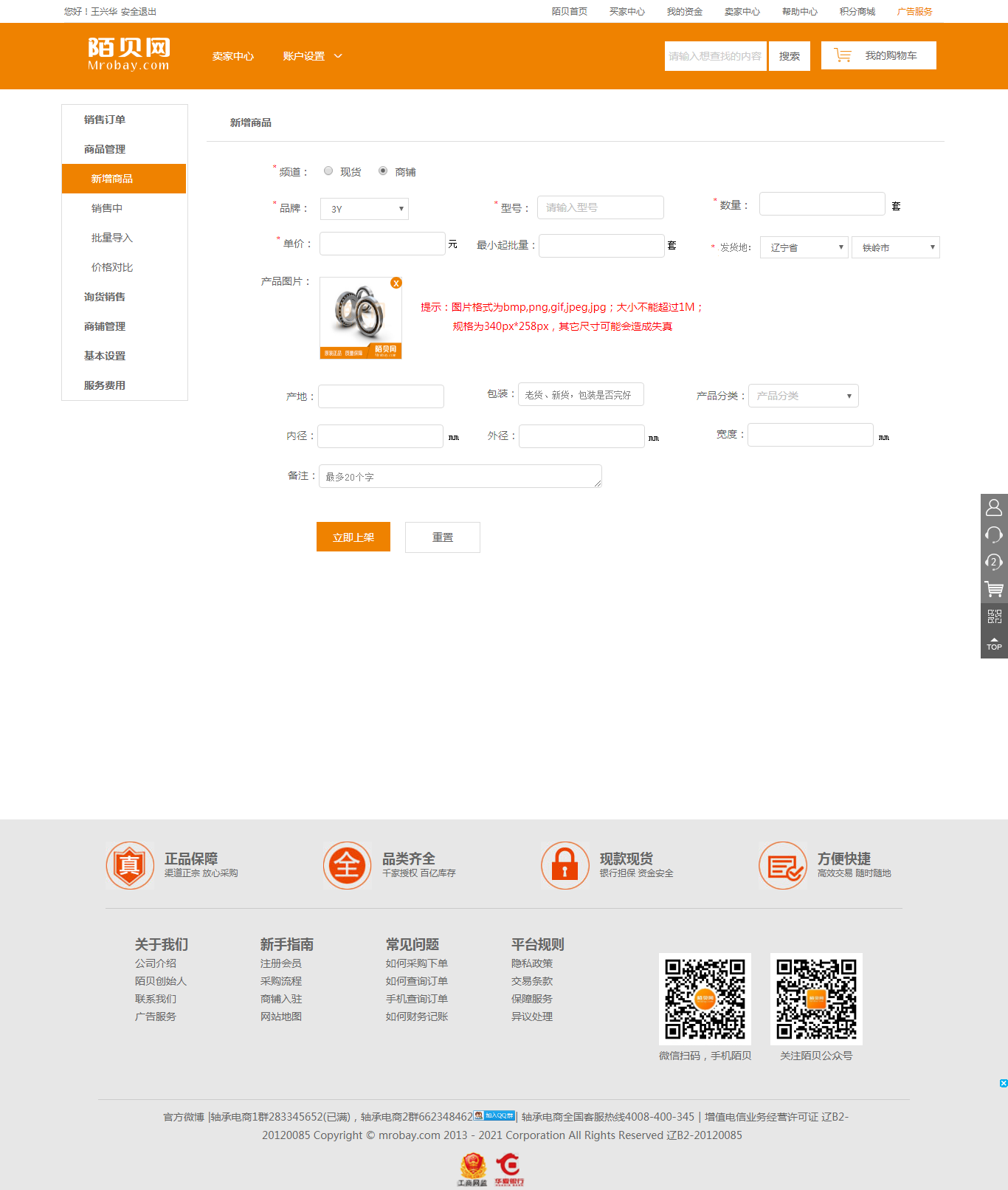Go to 批量导入 in left sidebar

tap(112, 238)
